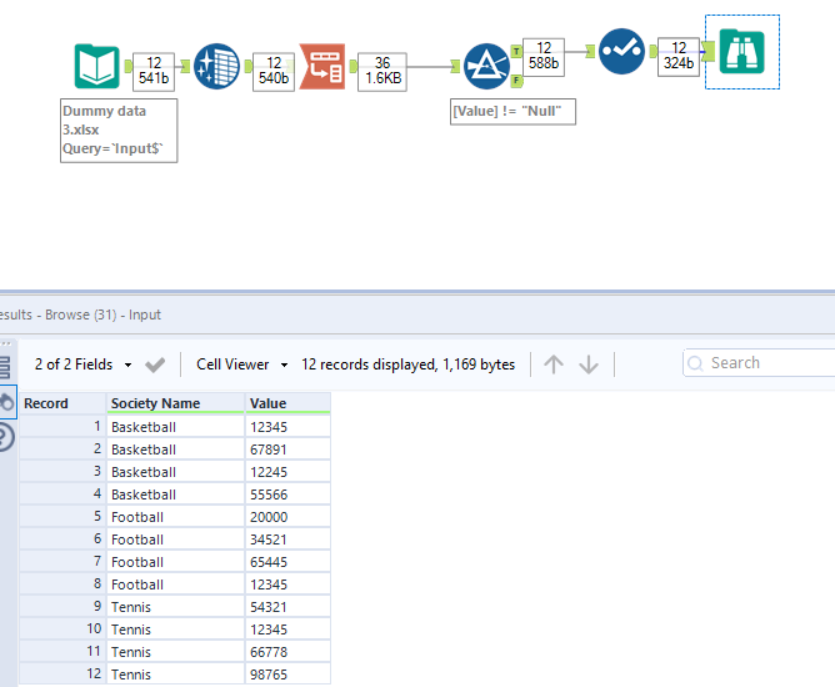Open the Dummy data Input Data tool
Viewport: 835px width, 687px height.
96,64
